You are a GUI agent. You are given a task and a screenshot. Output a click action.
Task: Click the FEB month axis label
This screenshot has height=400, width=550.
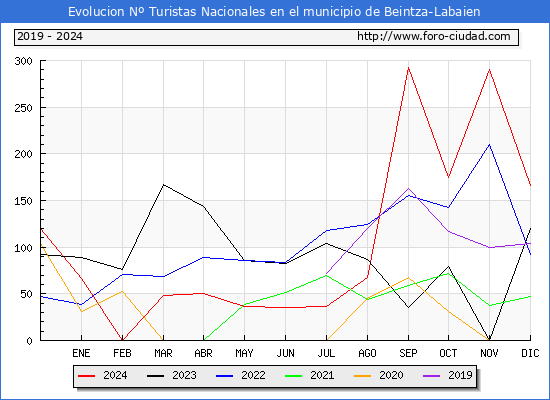tap(122, 353)
